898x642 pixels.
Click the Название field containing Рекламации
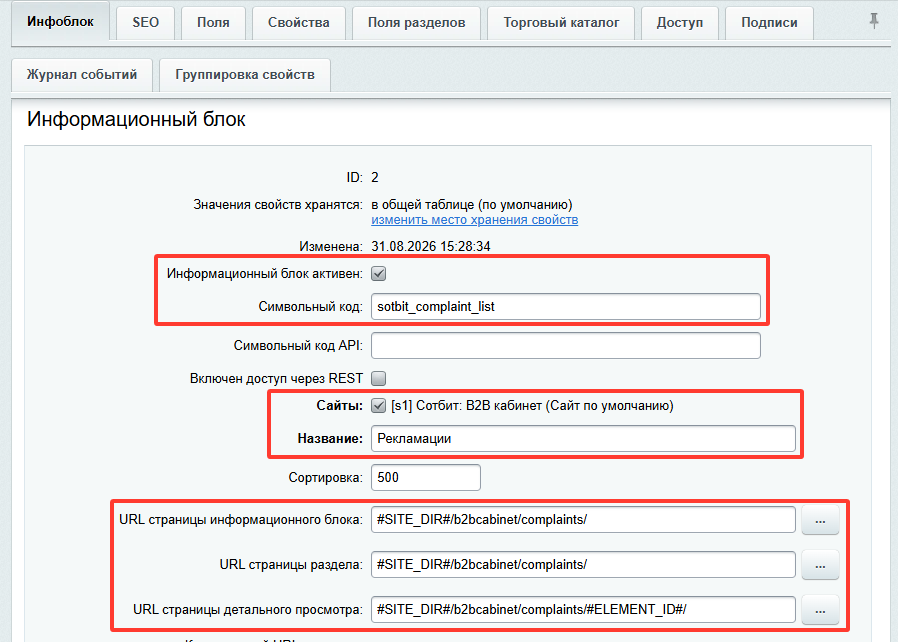[583, 439]
